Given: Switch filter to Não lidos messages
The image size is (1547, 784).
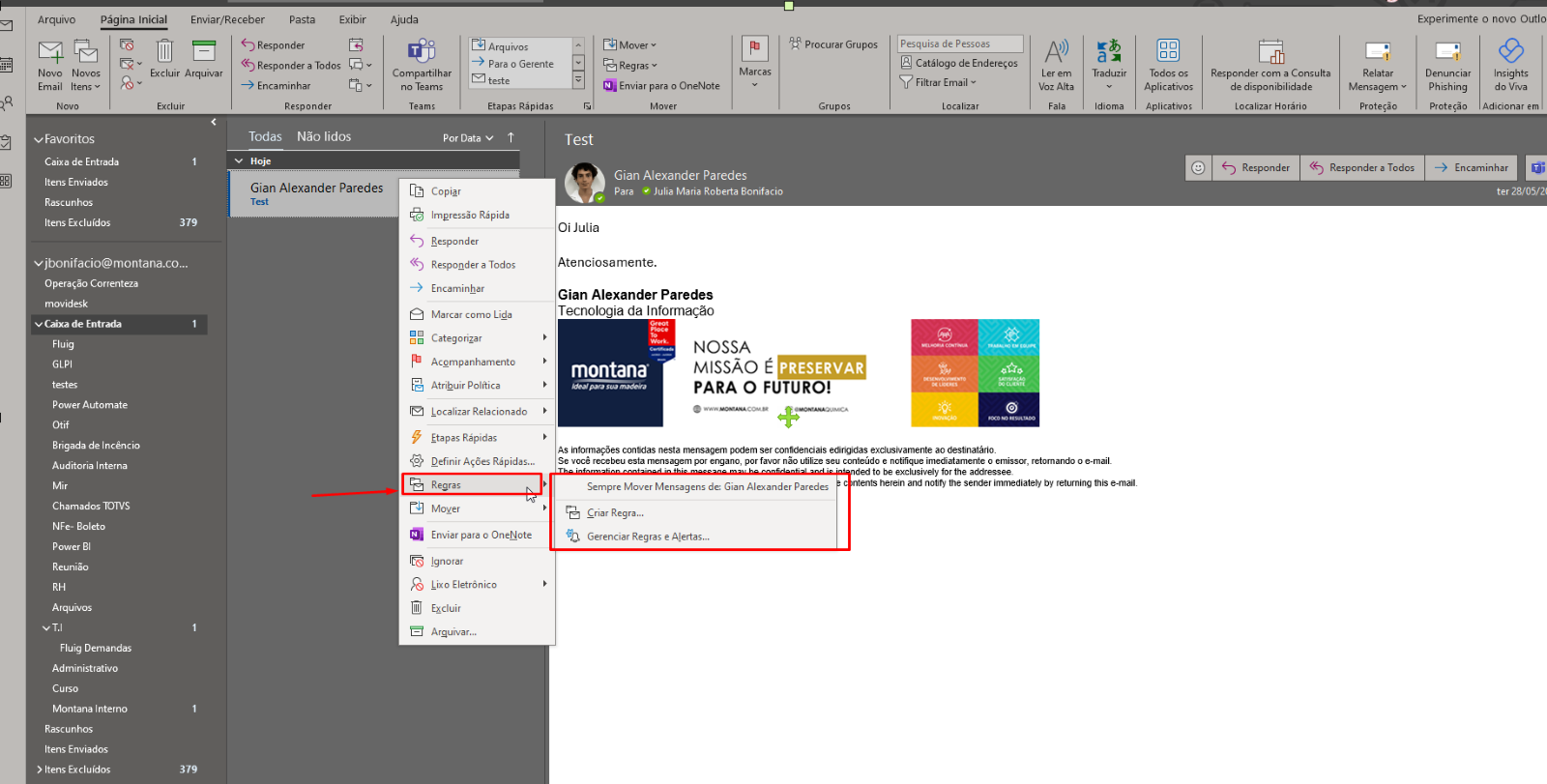Looking at the screenshot, I should [x=324, y=137].
